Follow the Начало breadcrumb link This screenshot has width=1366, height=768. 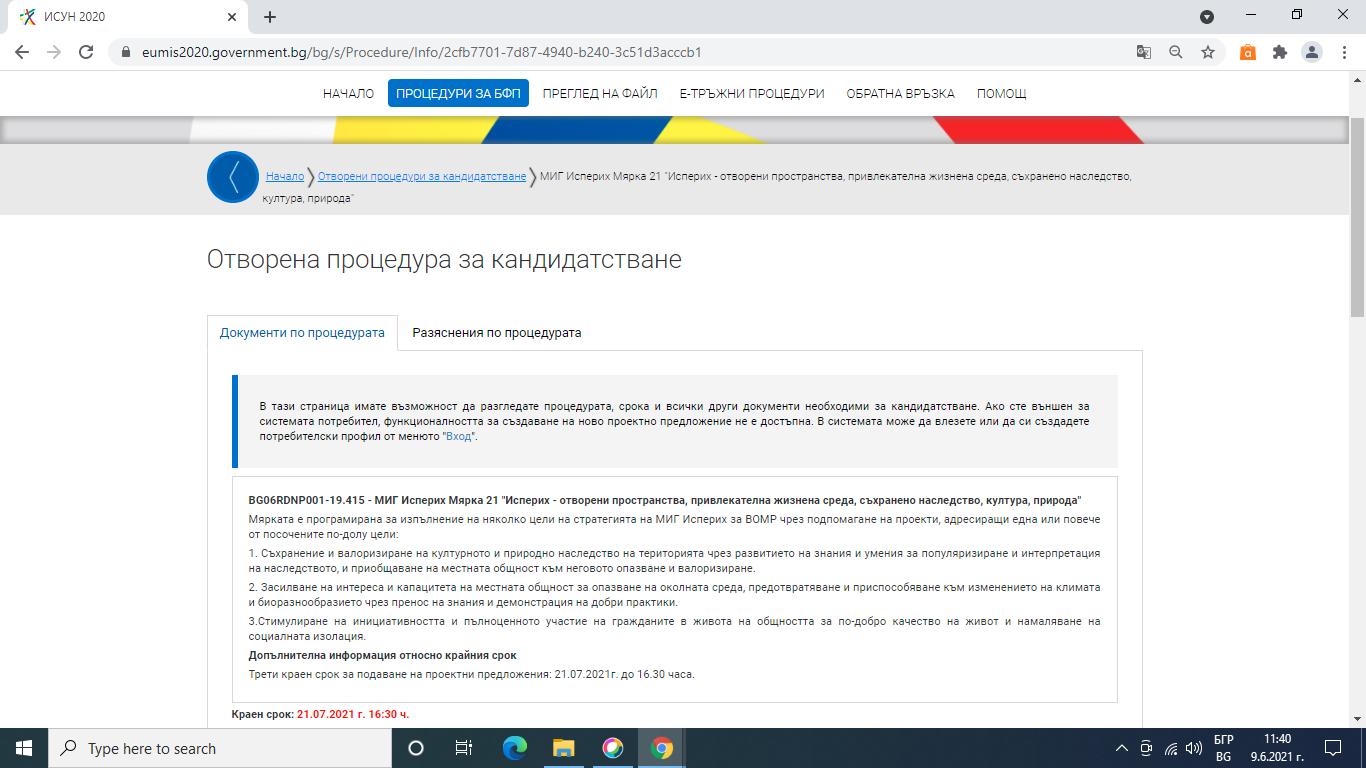click(x=285, y=176)
